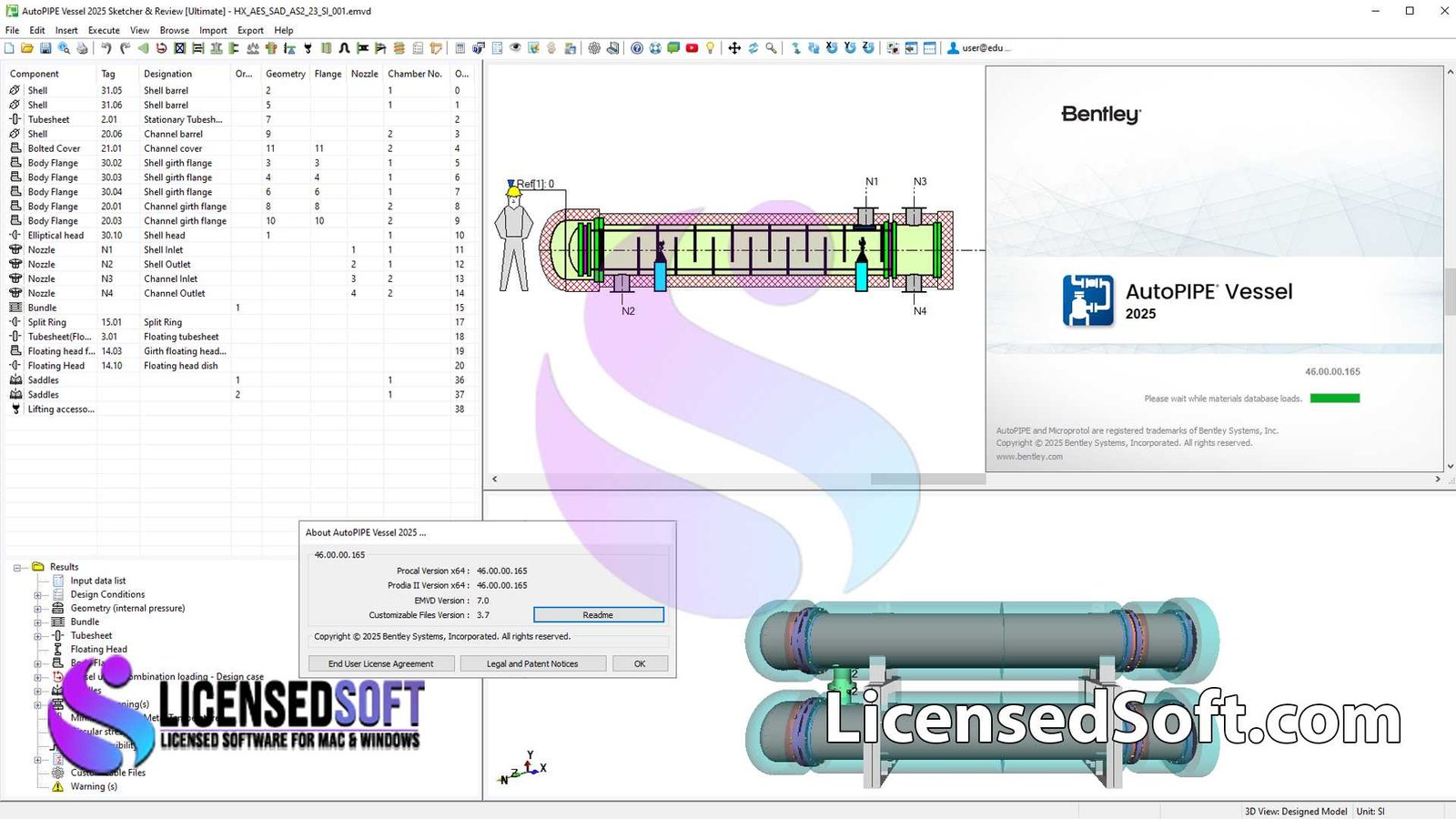Image resolution: width=1456 pixels, height=819 pixels.
Task: Click the N1 nozzle label in sketch
Action: point(872,182)
